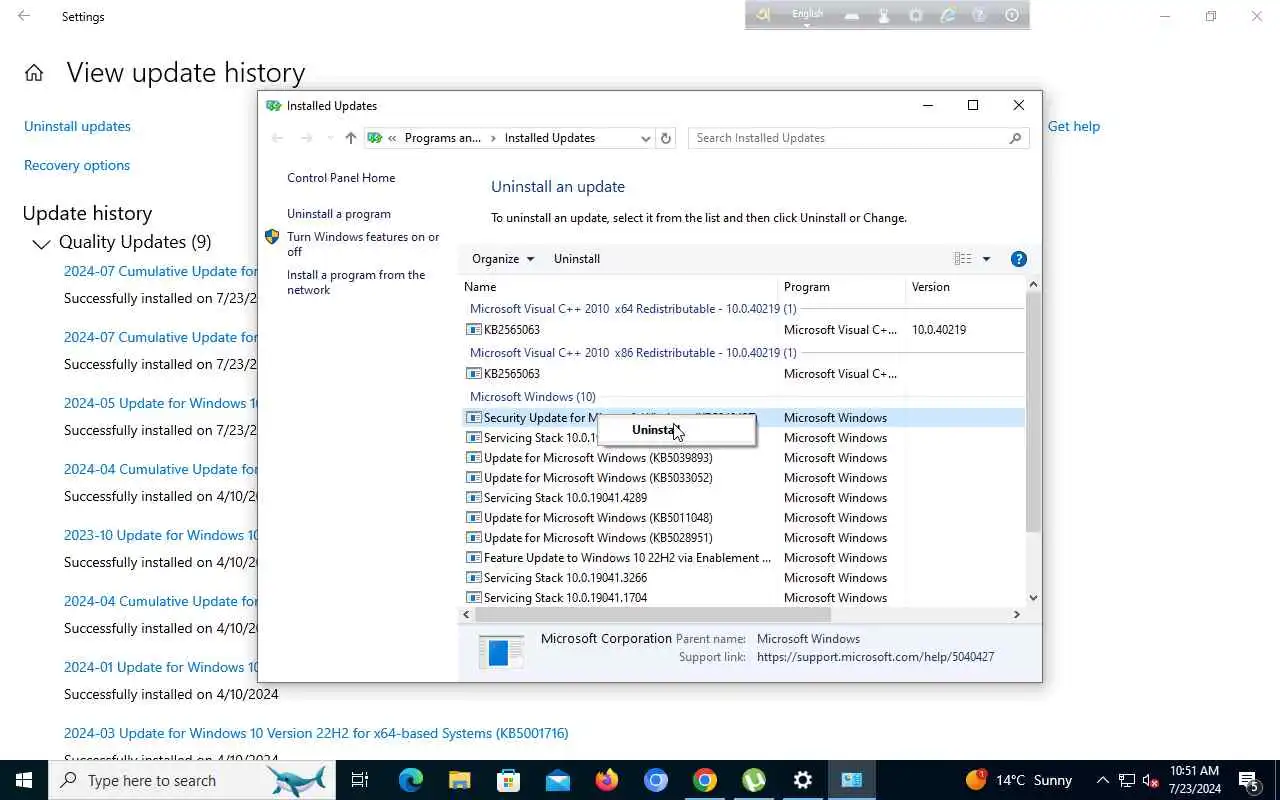The height and width of the screenshot is (800, 1280).
Task: Launch Google Chrome from the taskbar
Action: point(705,780)
